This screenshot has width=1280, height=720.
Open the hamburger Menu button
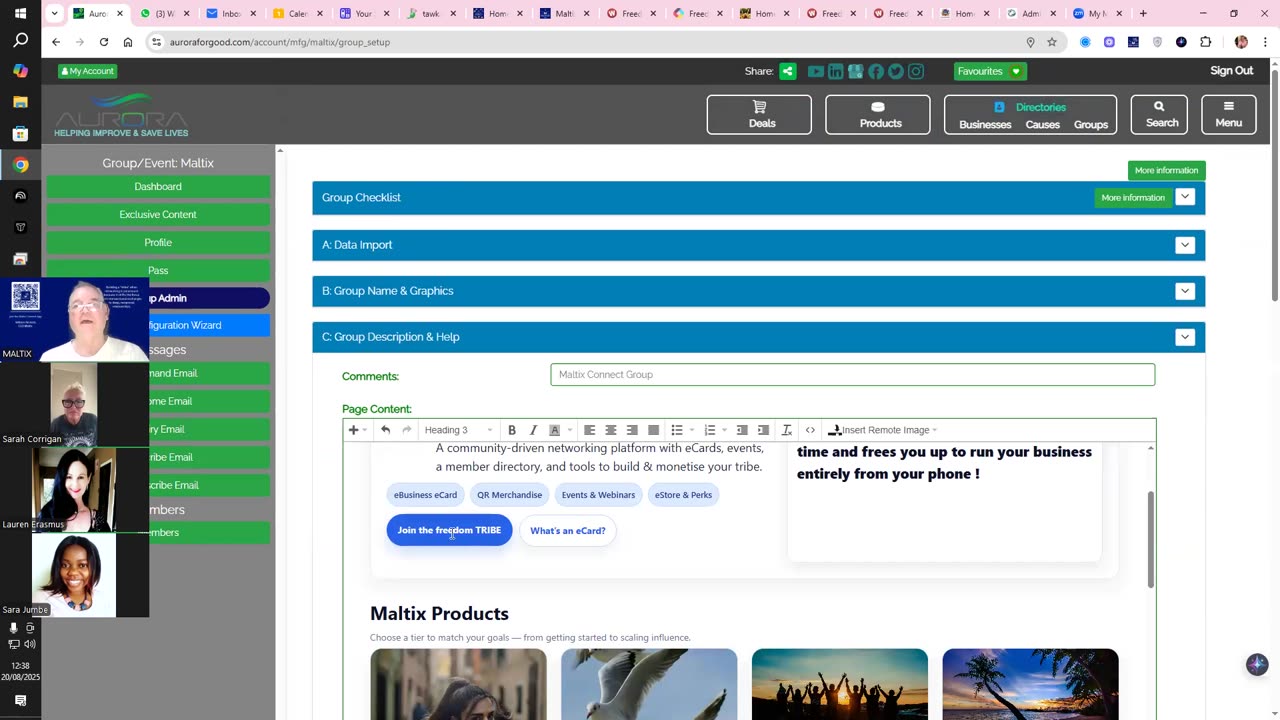tap(1229, 115)
